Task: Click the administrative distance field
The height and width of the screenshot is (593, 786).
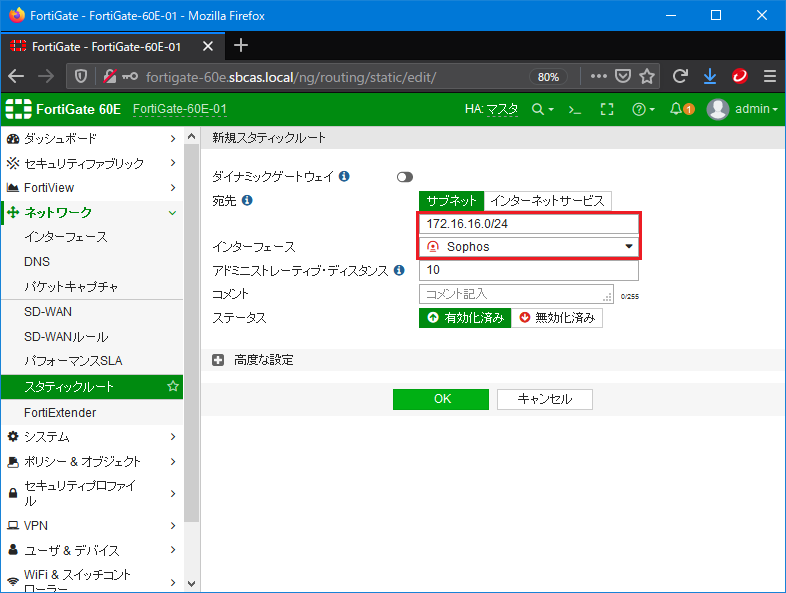Action: [529, 270]
